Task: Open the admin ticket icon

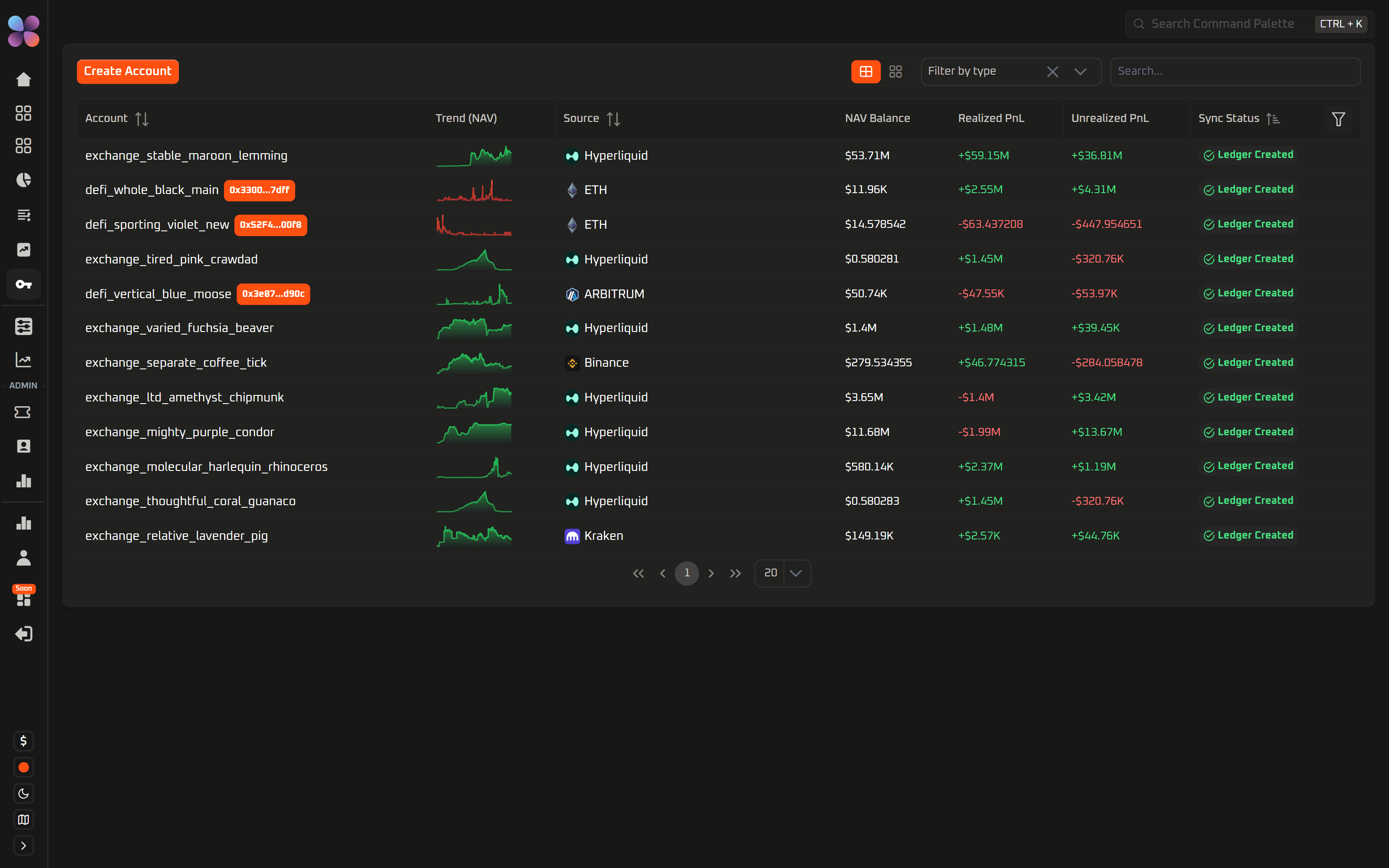Action: coord(23,412)
